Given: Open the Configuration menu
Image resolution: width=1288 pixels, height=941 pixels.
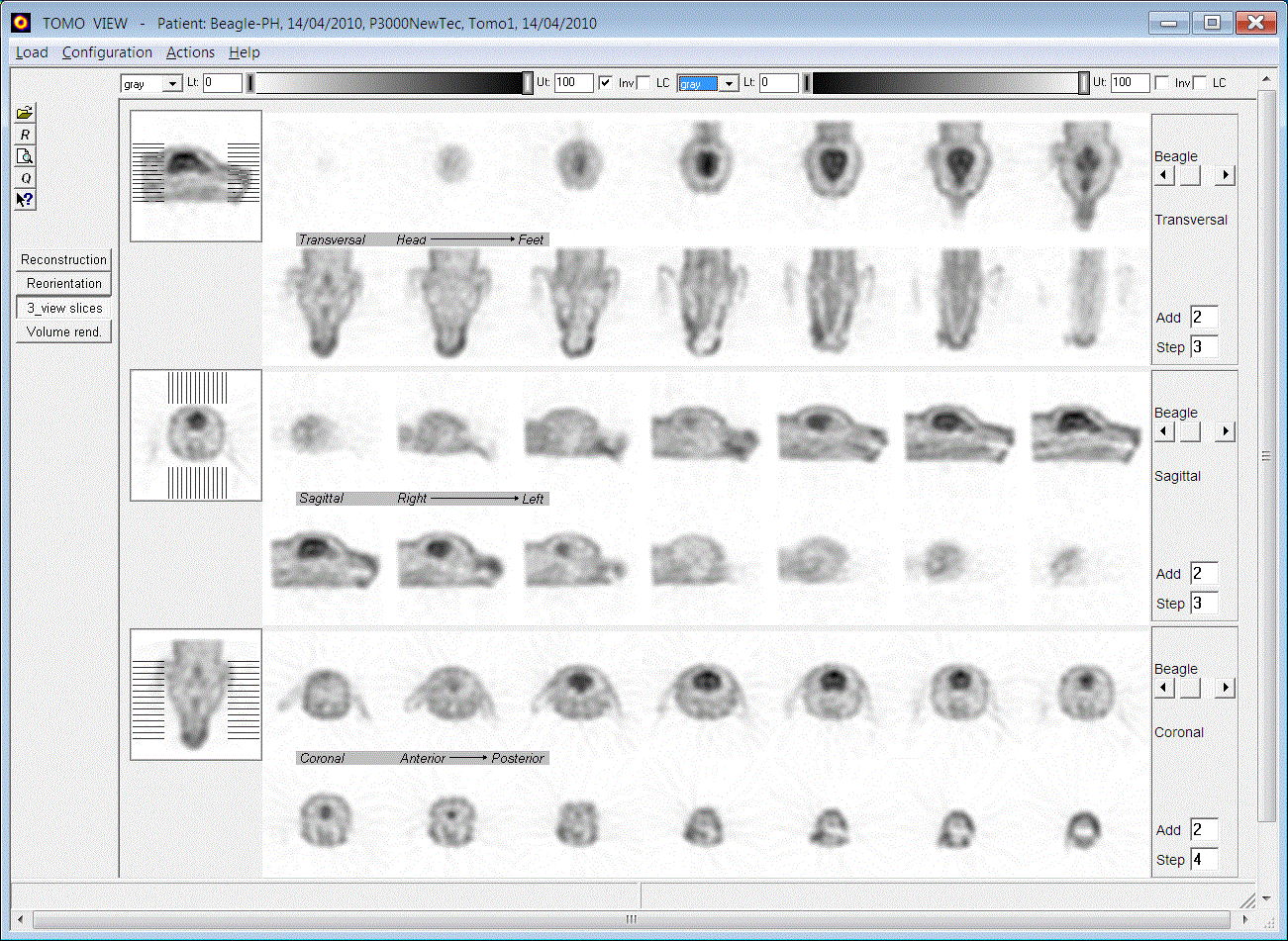Looking at the screenshot, I should click(x=107, y=52).
